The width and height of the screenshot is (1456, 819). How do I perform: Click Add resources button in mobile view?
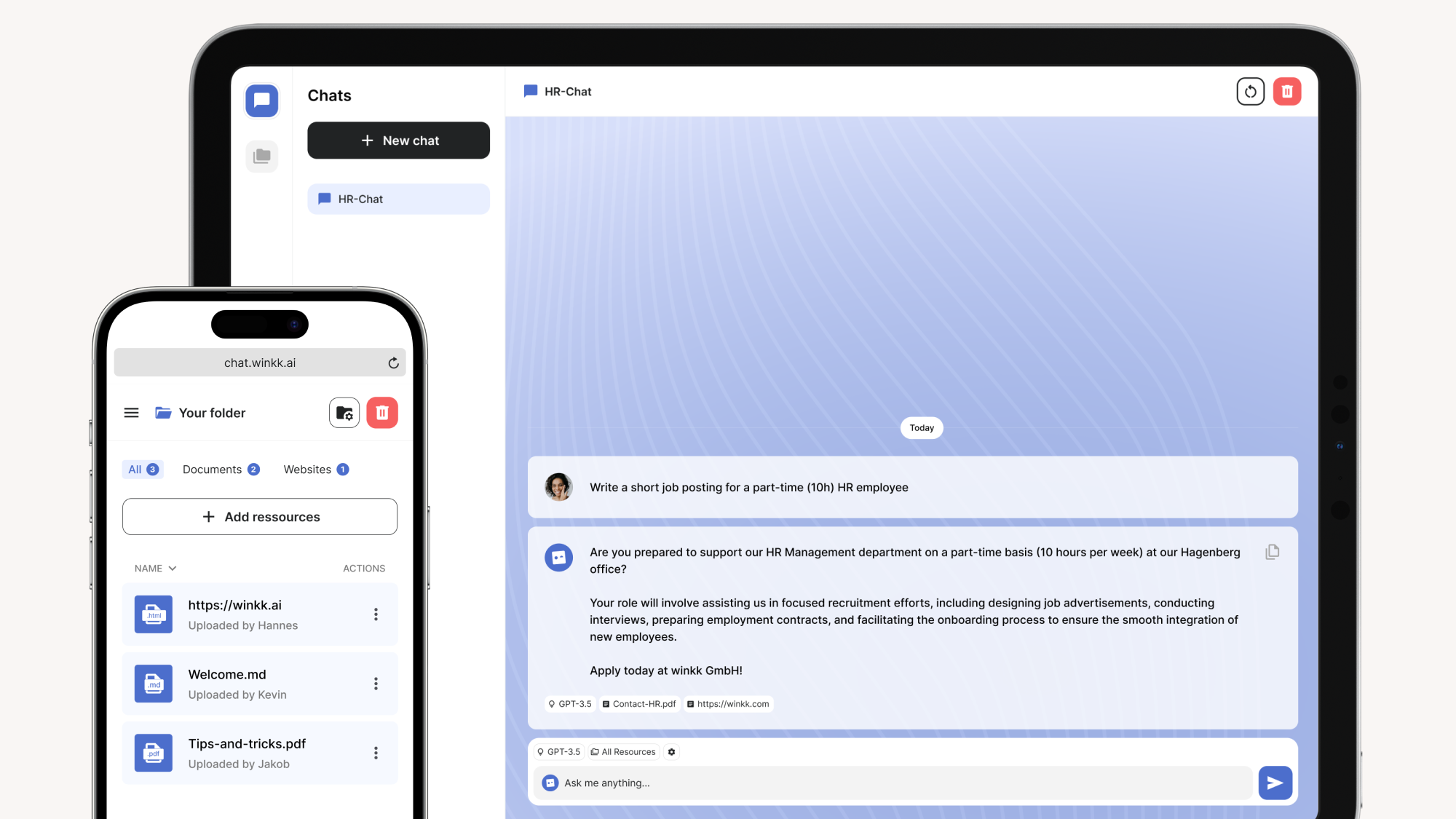coord(260,516)
